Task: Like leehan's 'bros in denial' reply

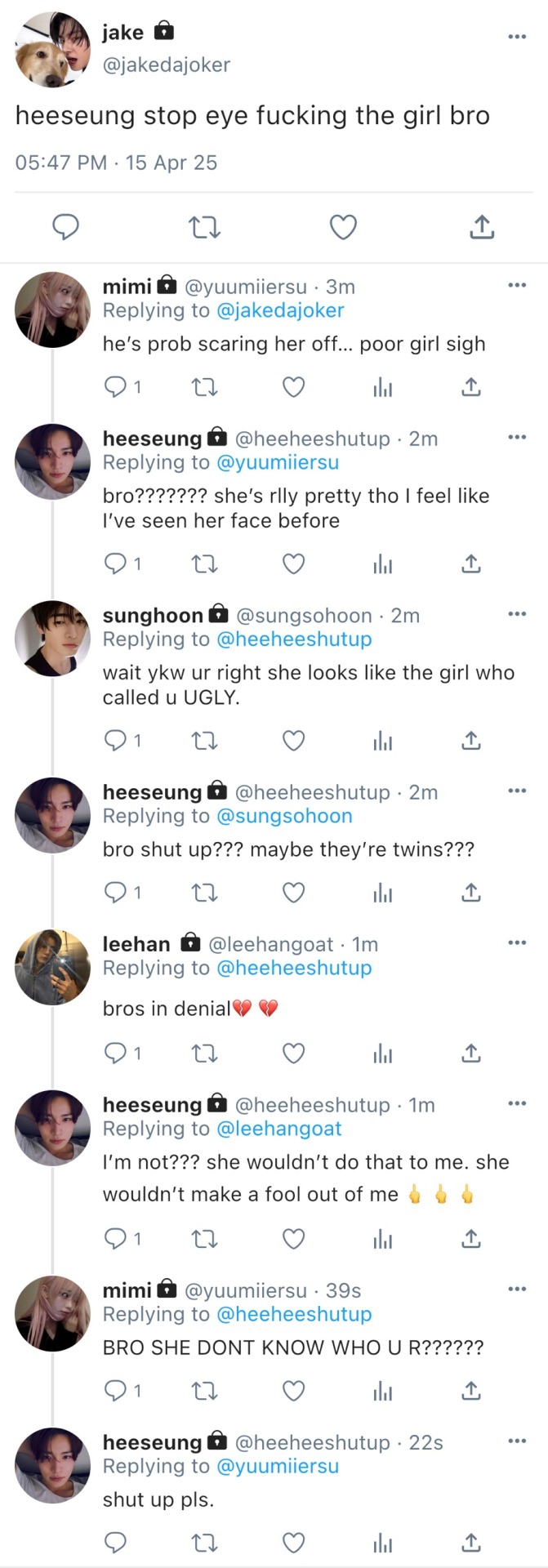Action: (x=293, y=1053)
